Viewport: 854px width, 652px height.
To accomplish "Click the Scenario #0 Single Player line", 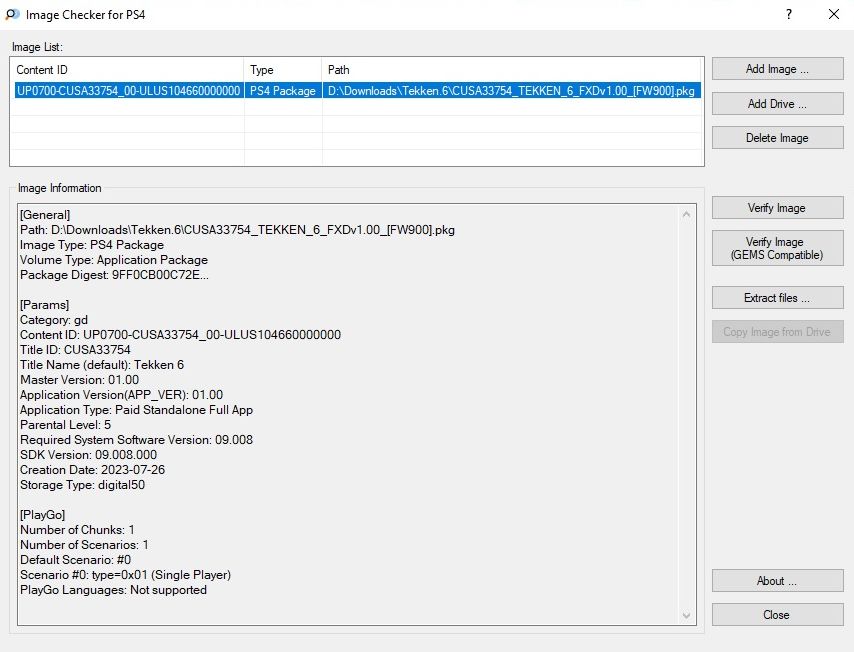I will click(x=126, y=575).
